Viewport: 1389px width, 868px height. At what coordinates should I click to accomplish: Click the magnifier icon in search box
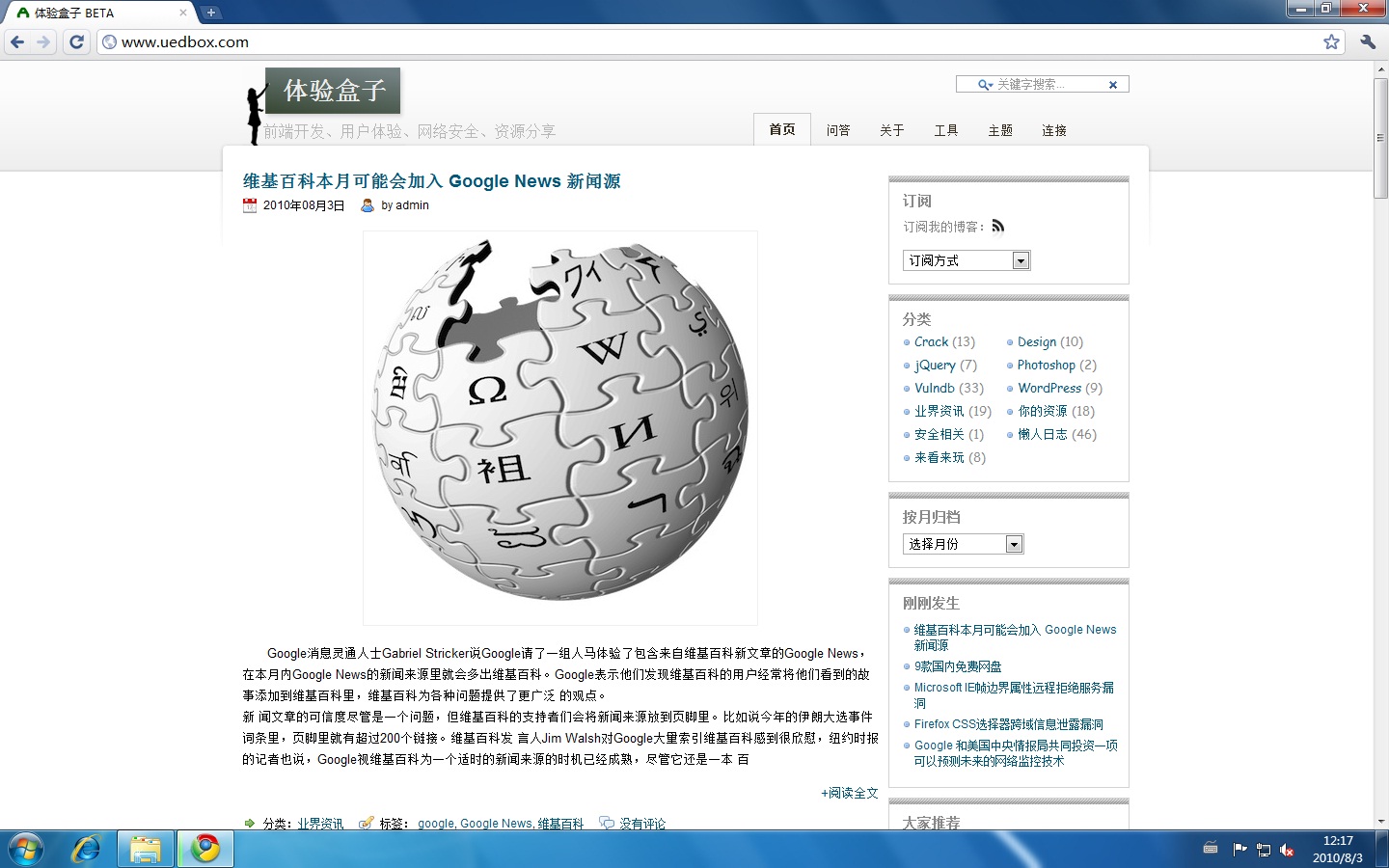984,85
